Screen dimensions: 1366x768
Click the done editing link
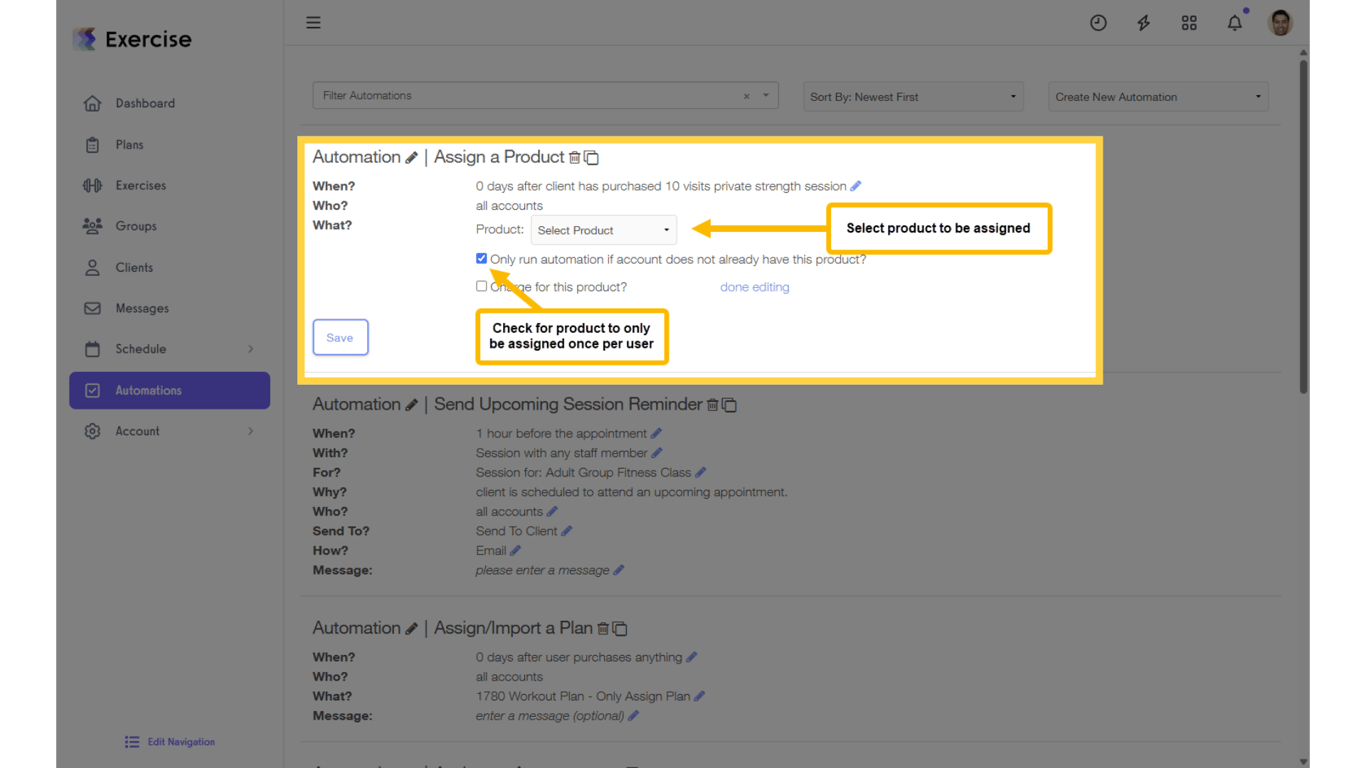(754, 287)
